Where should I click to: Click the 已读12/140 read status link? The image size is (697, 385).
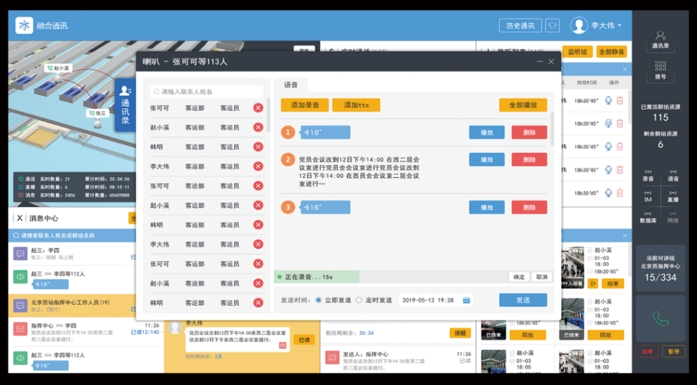(x=145, y=332)
